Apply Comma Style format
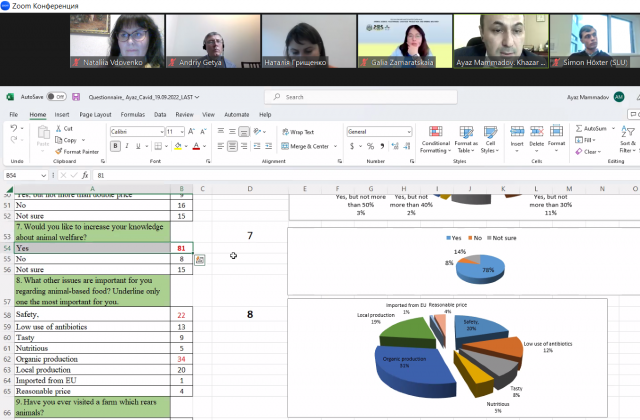This screenshot has width=640, height=420. tap(382, 146)
